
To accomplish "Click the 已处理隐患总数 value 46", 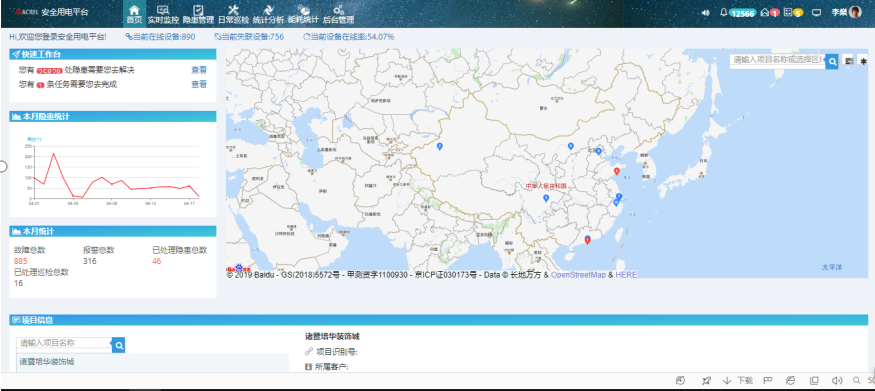I will 157,261.
